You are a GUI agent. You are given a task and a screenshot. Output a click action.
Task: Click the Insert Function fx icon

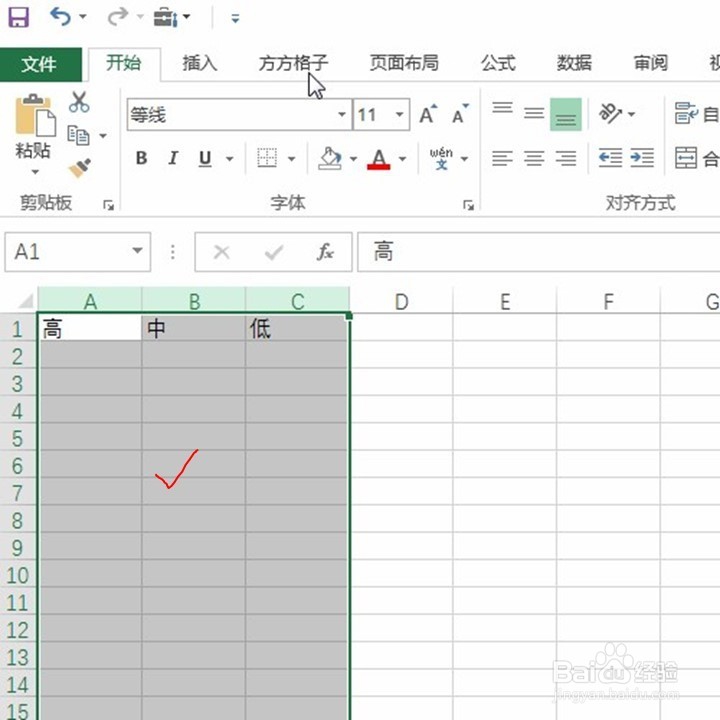coord(326,252)
